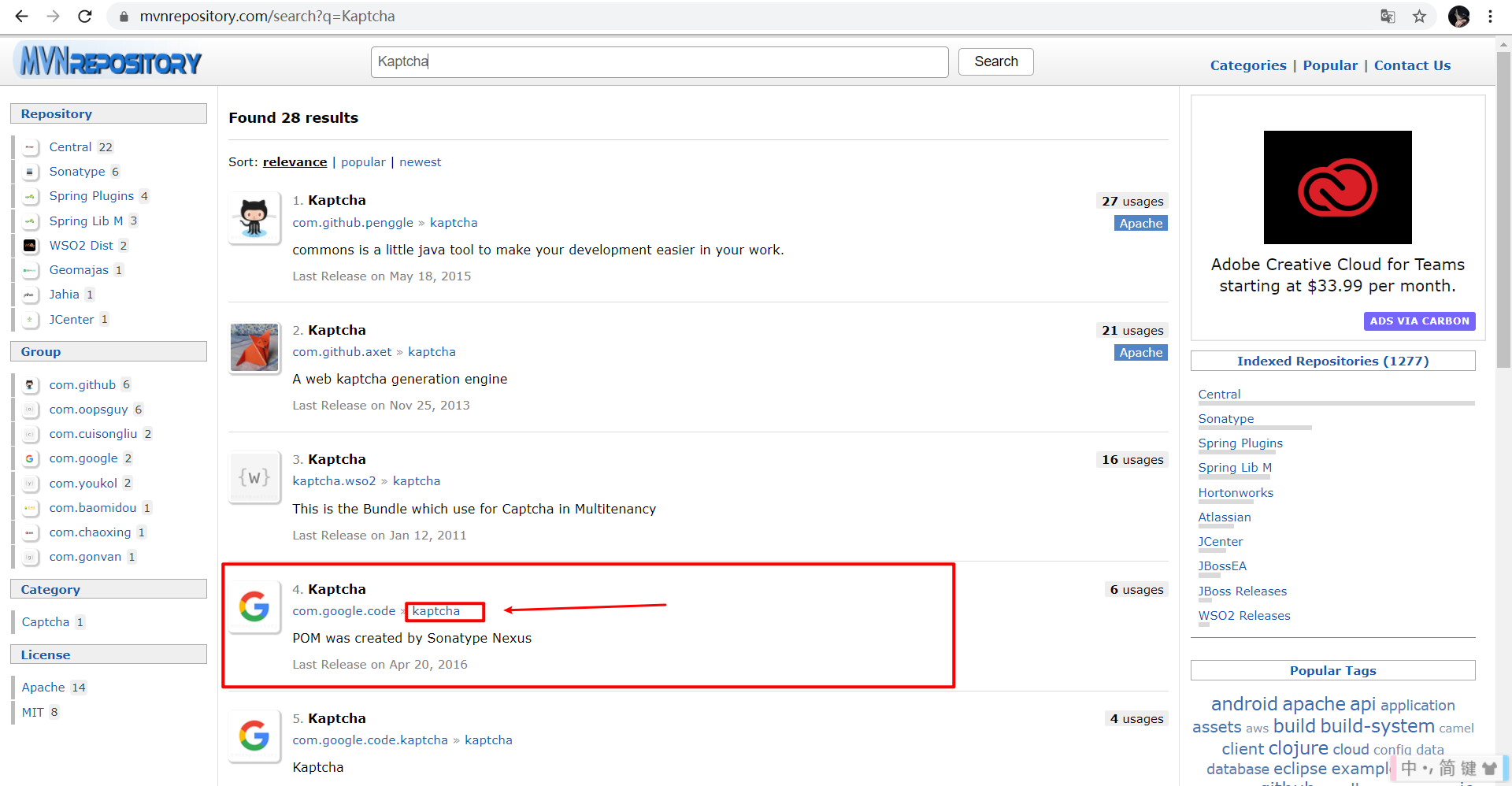Click the Jahia repository icon
Image resolution: width=1512 pixels, height=786 pixels.
[30, 295]
